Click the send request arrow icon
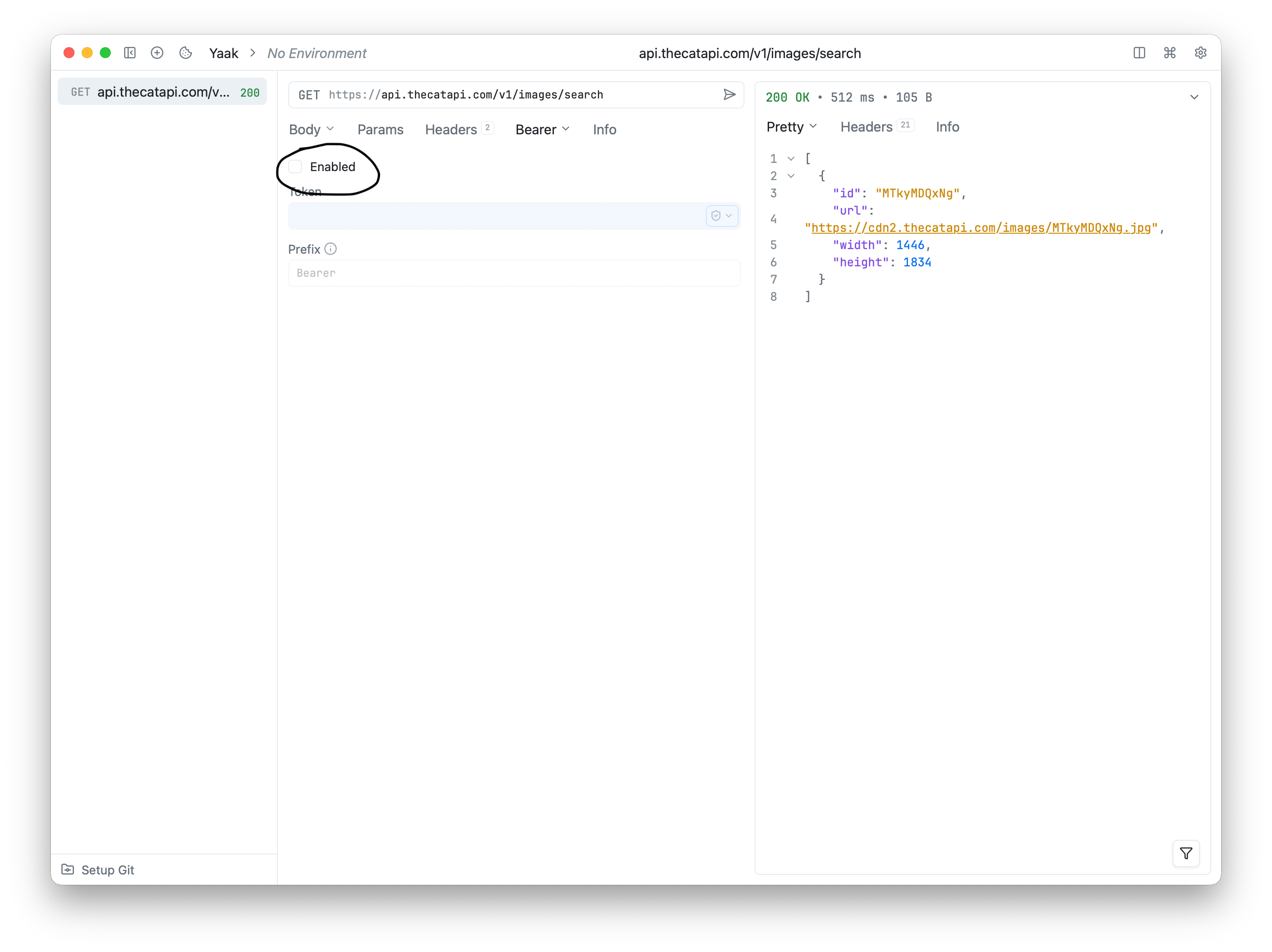 coord(729,94)
